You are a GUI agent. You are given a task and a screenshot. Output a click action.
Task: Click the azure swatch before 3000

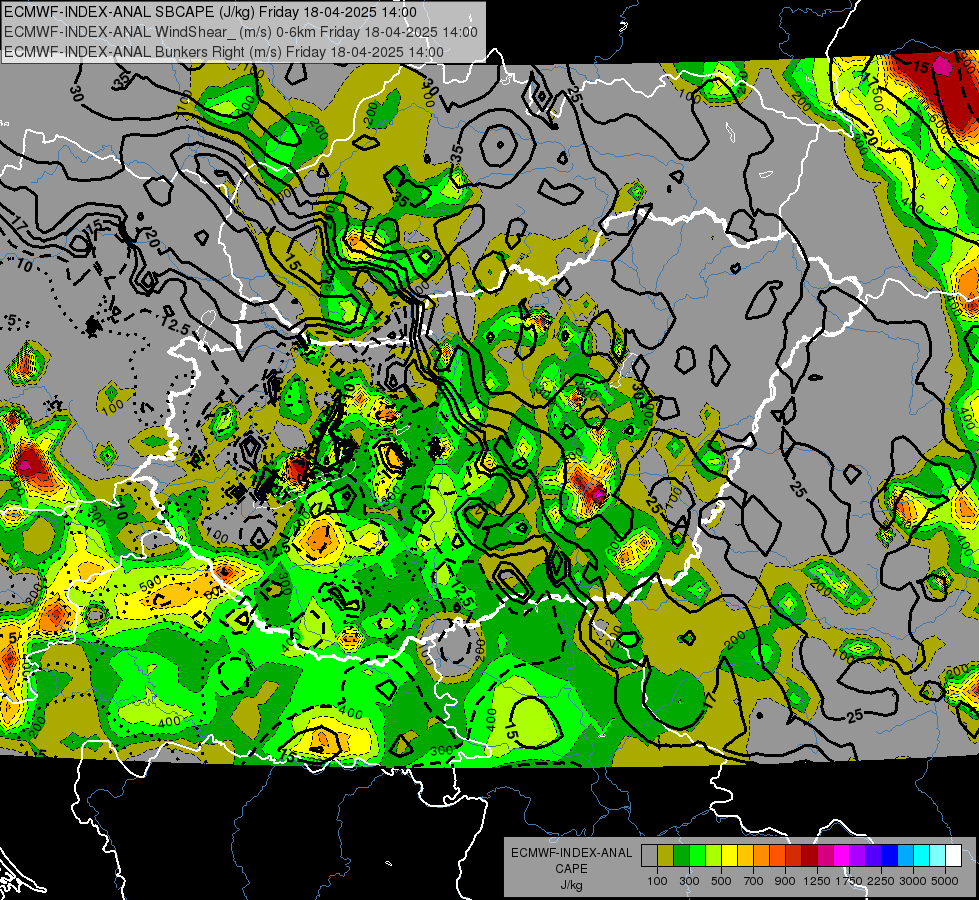click(905, 856)
